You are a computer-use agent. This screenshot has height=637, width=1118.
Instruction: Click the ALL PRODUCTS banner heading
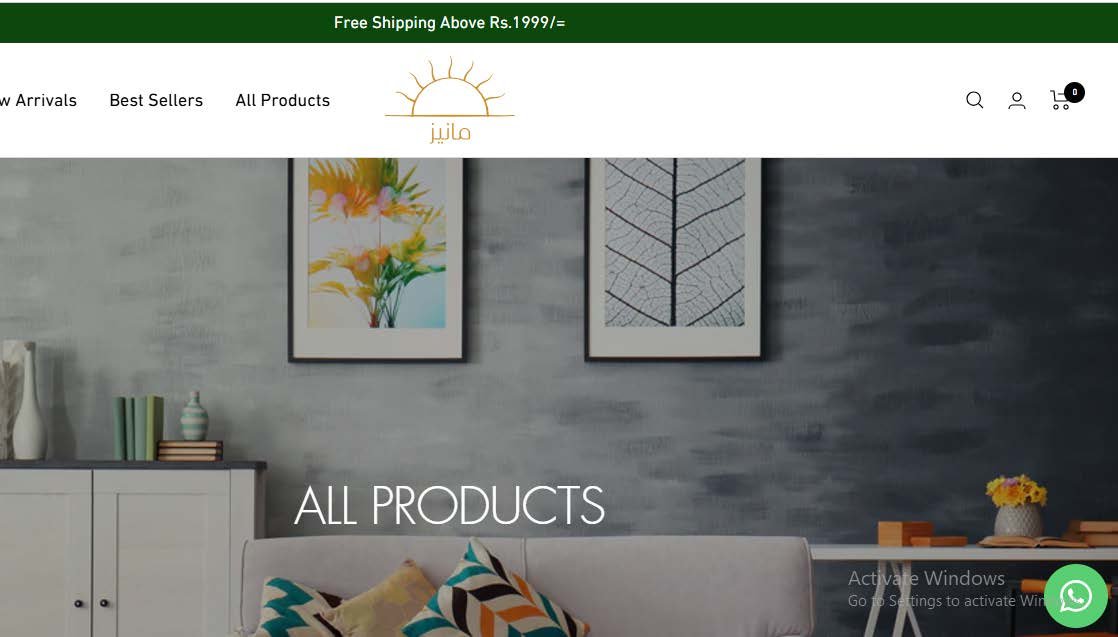[449, 505]
